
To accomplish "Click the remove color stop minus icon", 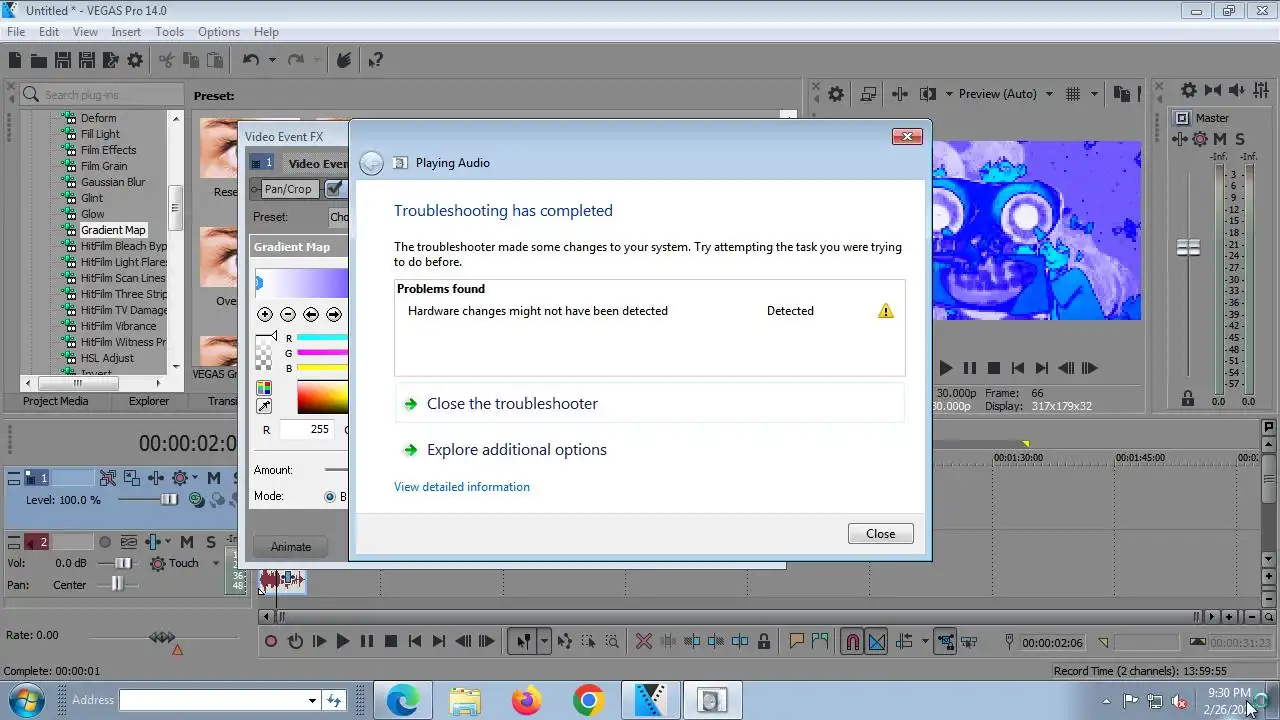I will (288, 314).
